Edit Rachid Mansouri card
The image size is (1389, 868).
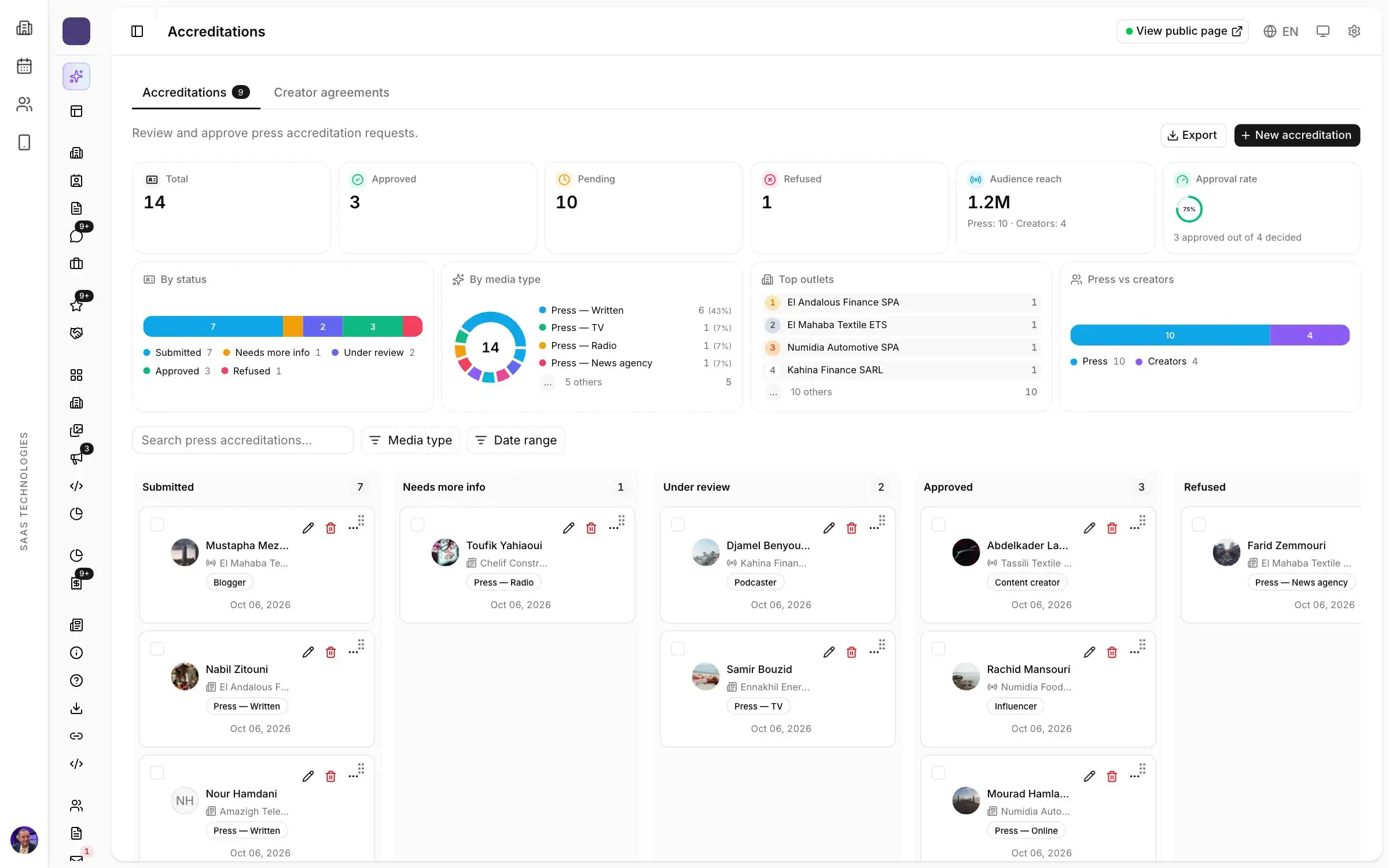click(1089, 652)
